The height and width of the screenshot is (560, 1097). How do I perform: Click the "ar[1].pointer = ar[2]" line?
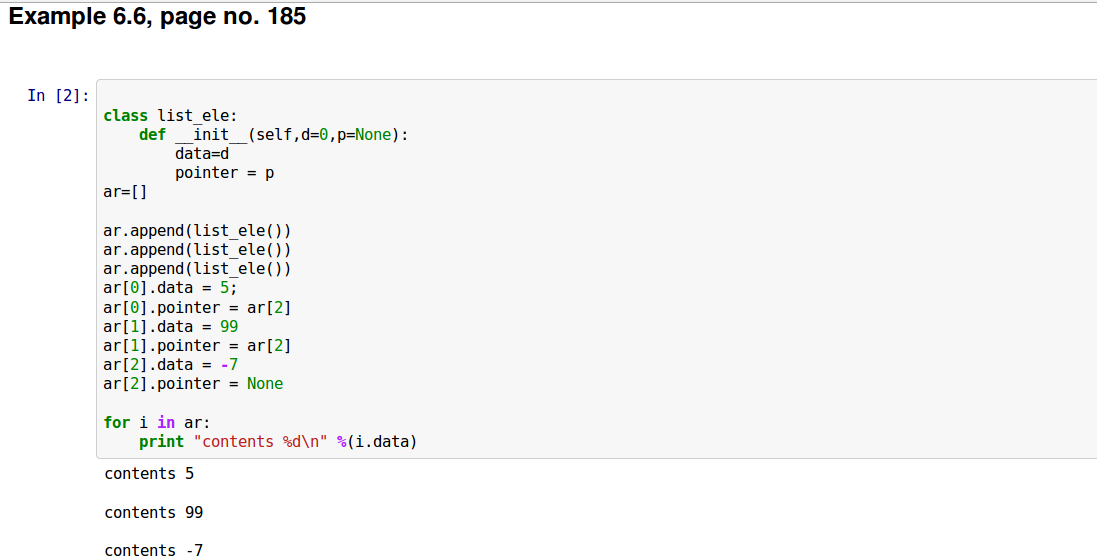click(197, 346)
